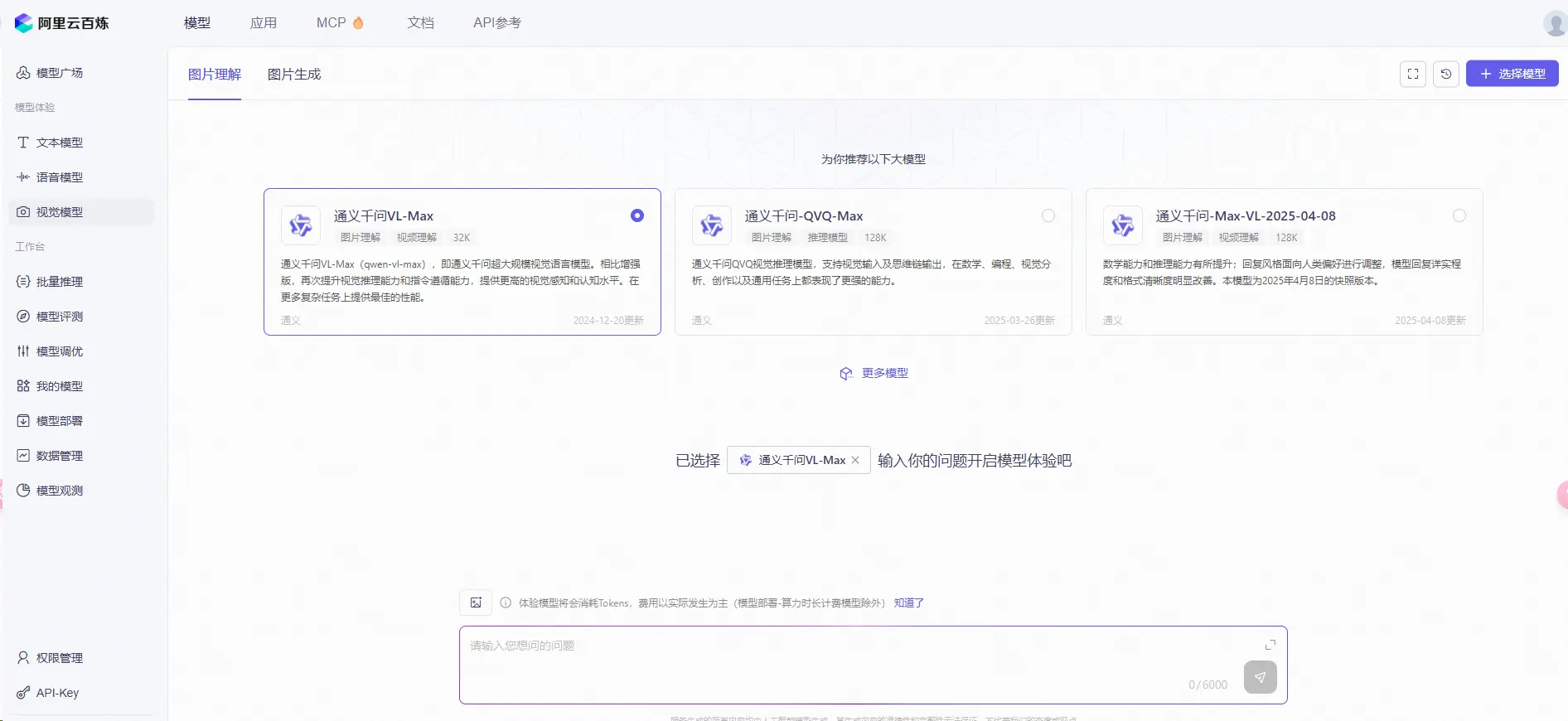Go to 应用 in the top navigation
Viewport: 1568px width, 721px height.
point(264,23)
